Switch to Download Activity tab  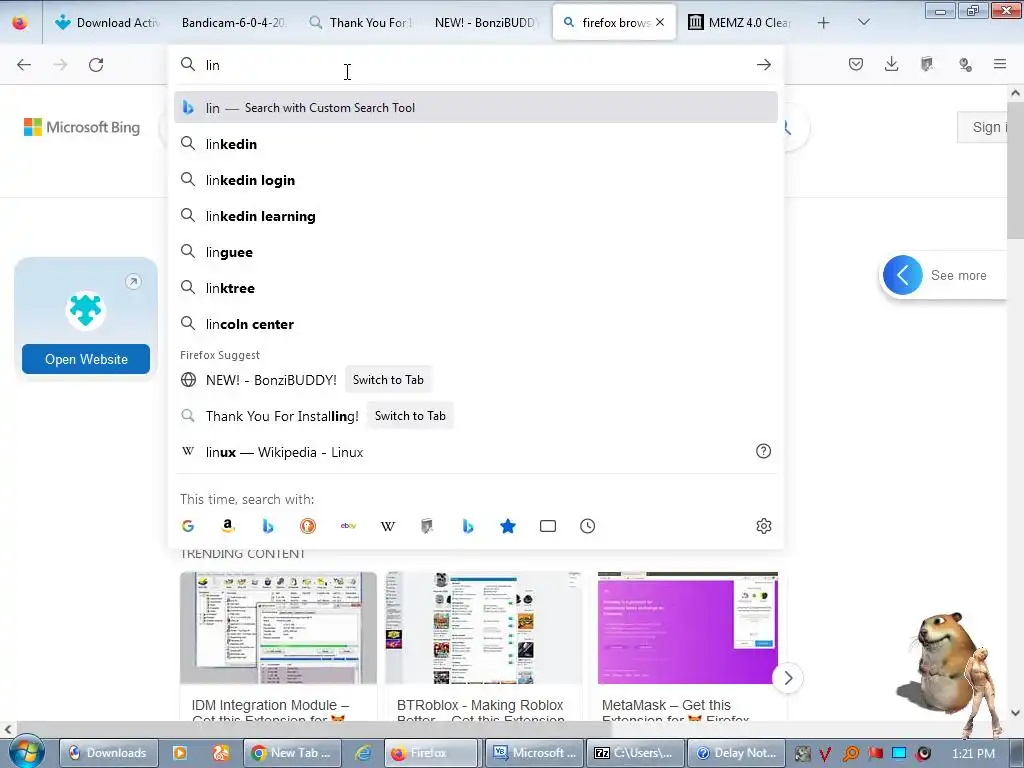(108, 22)
